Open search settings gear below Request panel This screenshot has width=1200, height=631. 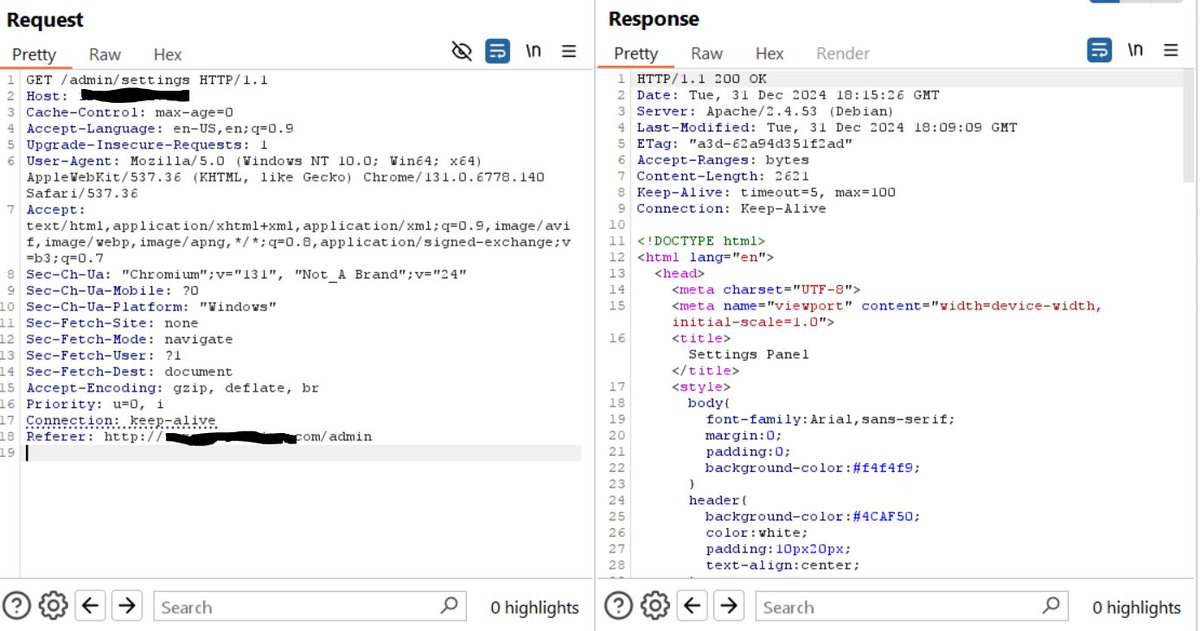[53, 605]
